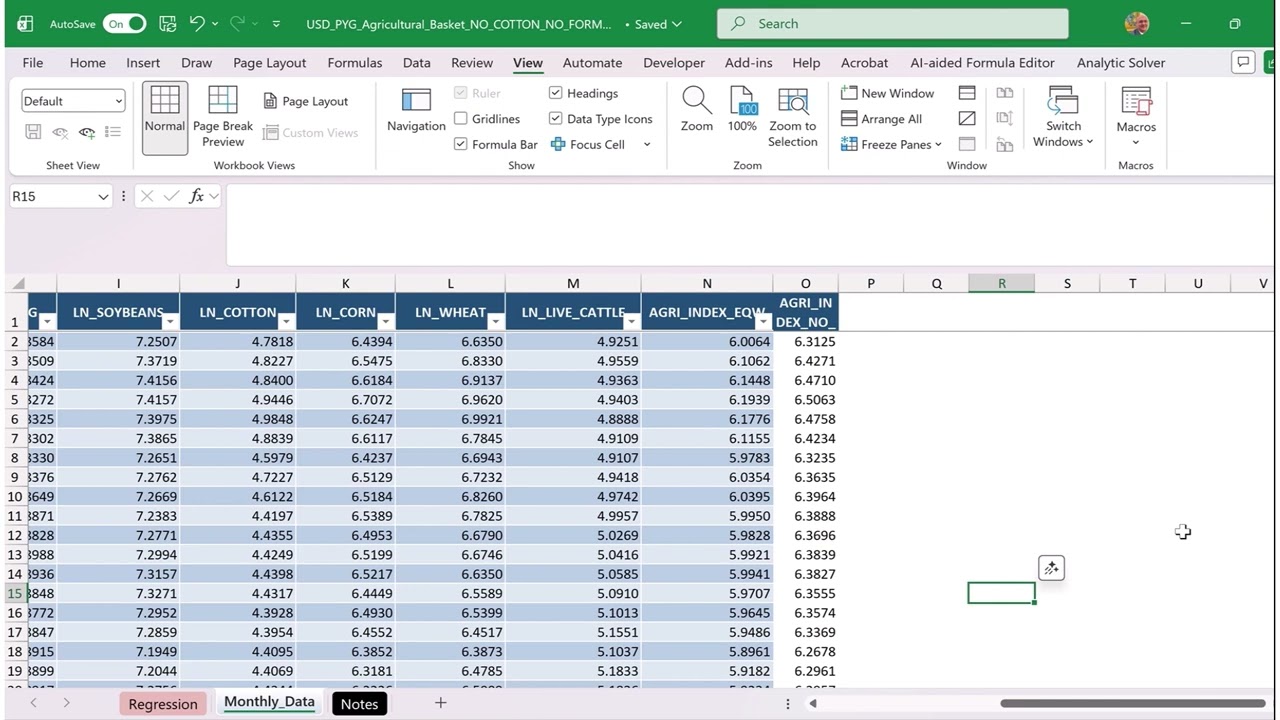Switch to the Data ribbon tab

click(x=417, y=62)
